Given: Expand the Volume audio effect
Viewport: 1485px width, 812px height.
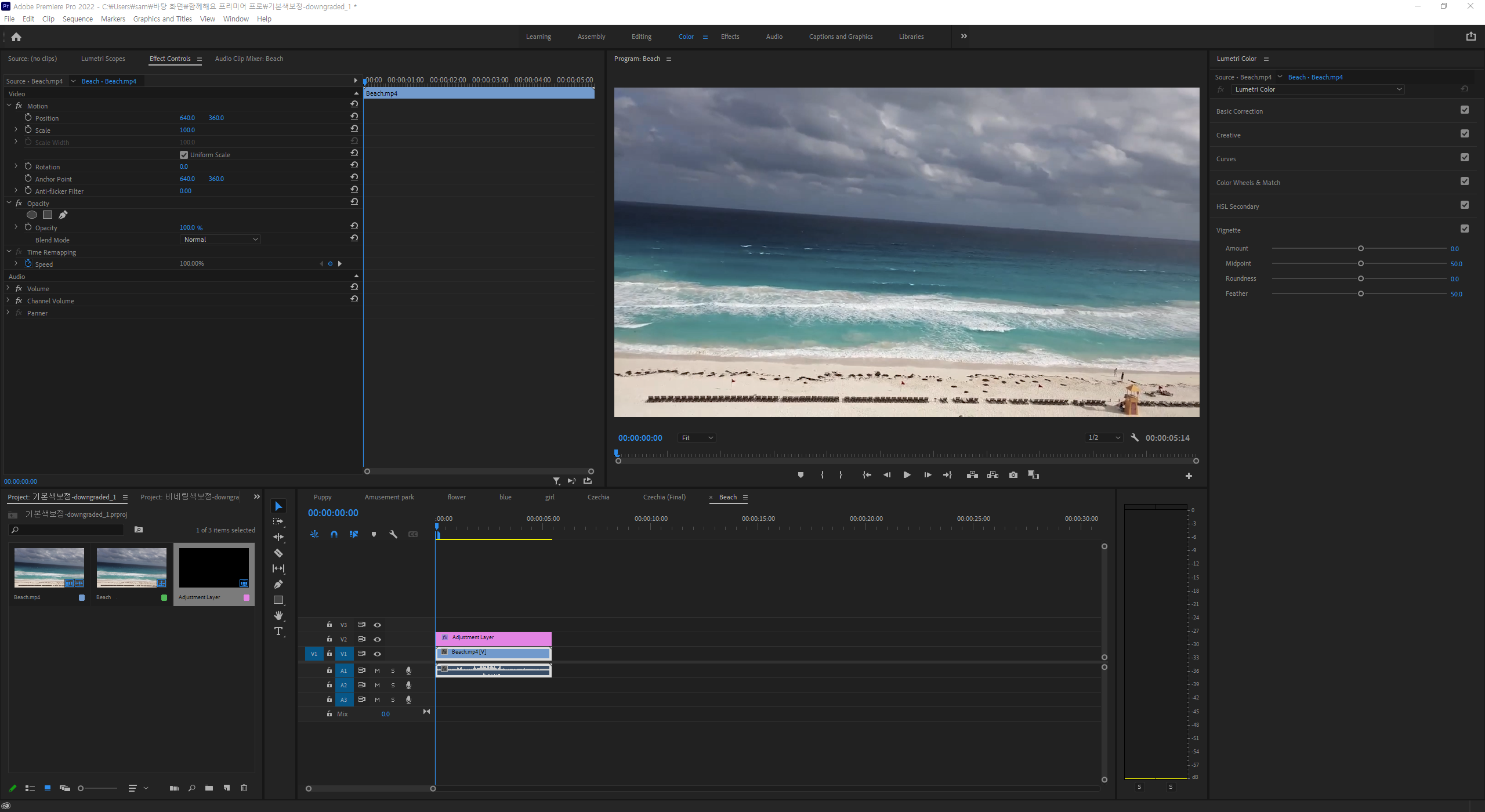Looking at the screenshot, I should point(8,288).
